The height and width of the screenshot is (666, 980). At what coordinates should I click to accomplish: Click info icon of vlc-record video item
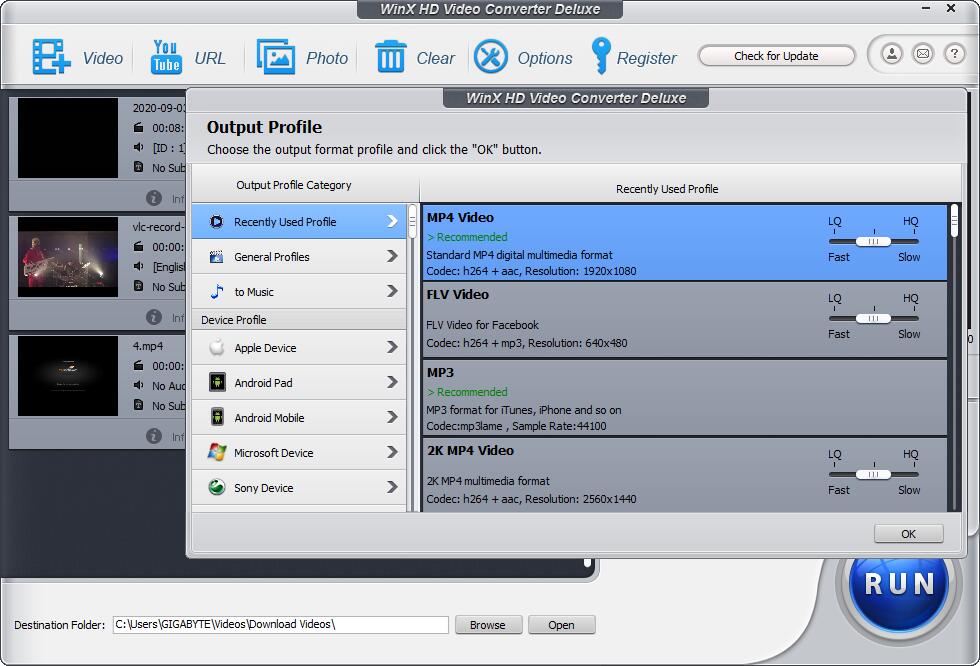tap(154, 317)
